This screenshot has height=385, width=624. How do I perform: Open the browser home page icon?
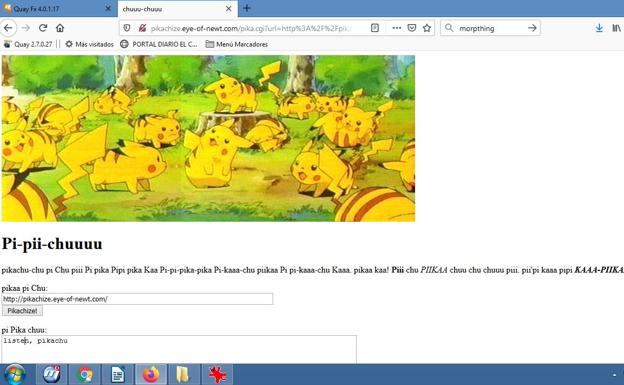60,28
